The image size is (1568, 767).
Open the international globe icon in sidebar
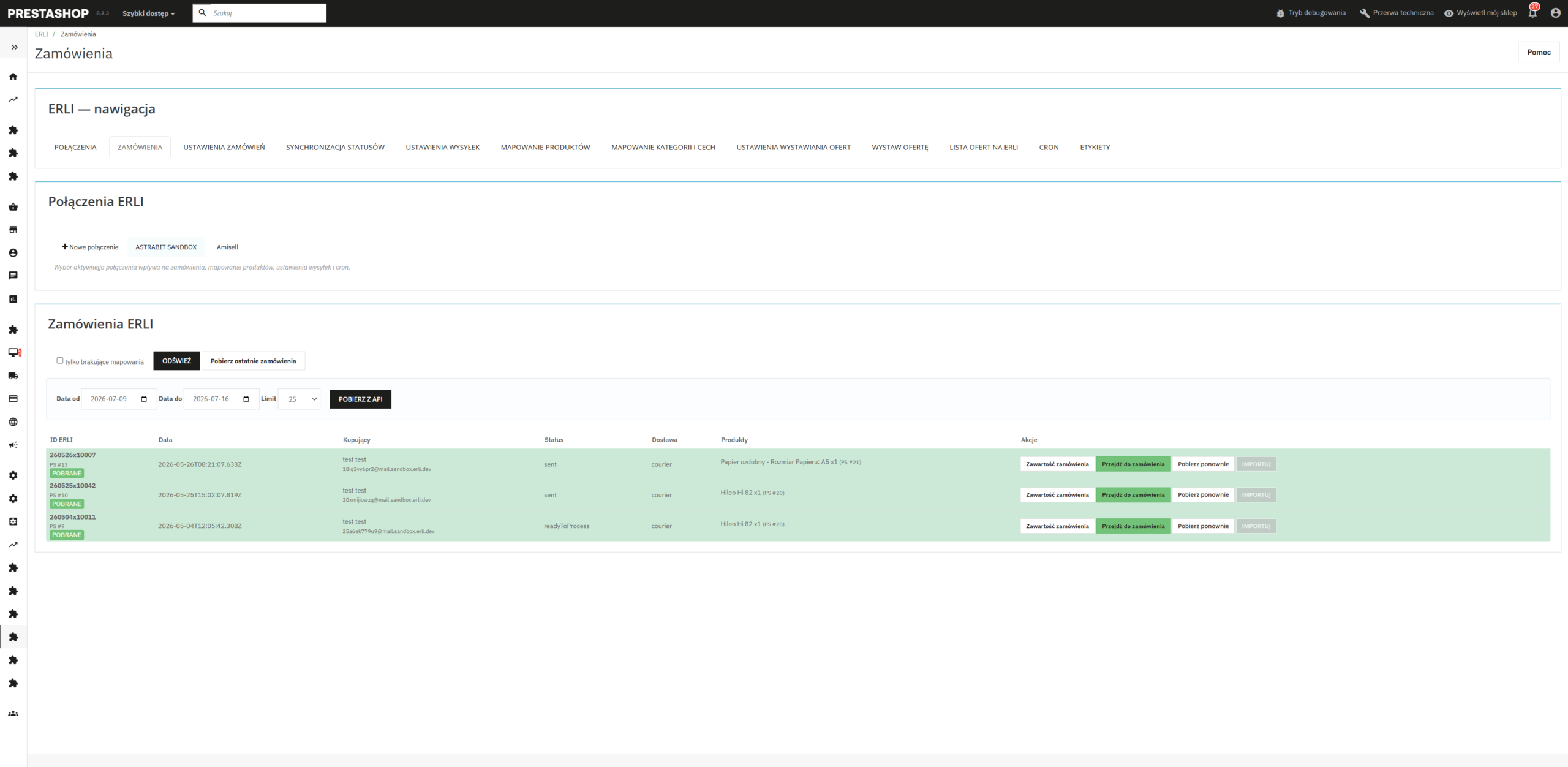click(13, 422)
